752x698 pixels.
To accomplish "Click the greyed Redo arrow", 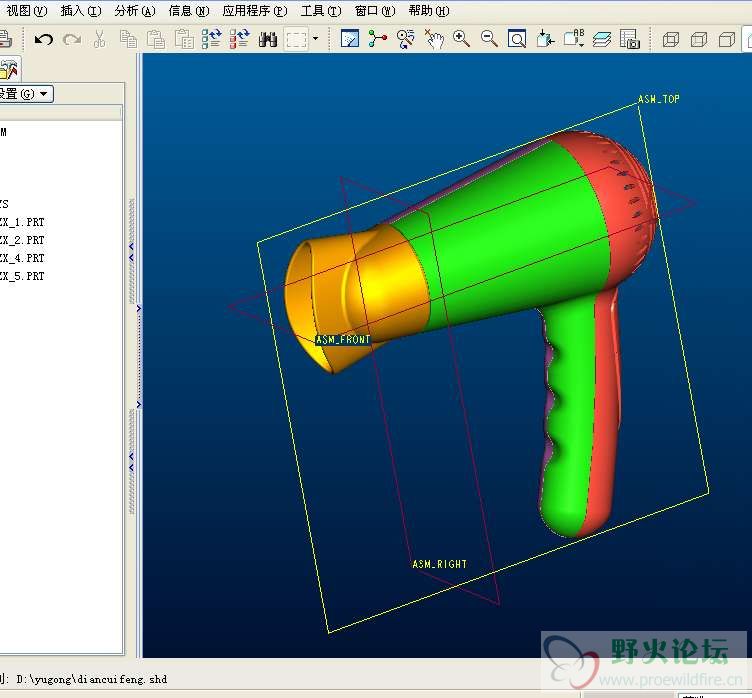I will (x=72, y=39).
